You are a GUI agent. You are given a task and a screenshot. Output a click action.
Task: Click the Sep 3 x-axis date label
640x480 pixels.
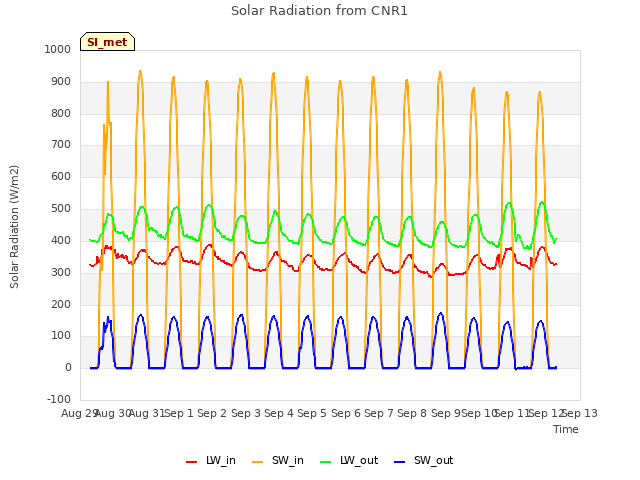[246, 413]
